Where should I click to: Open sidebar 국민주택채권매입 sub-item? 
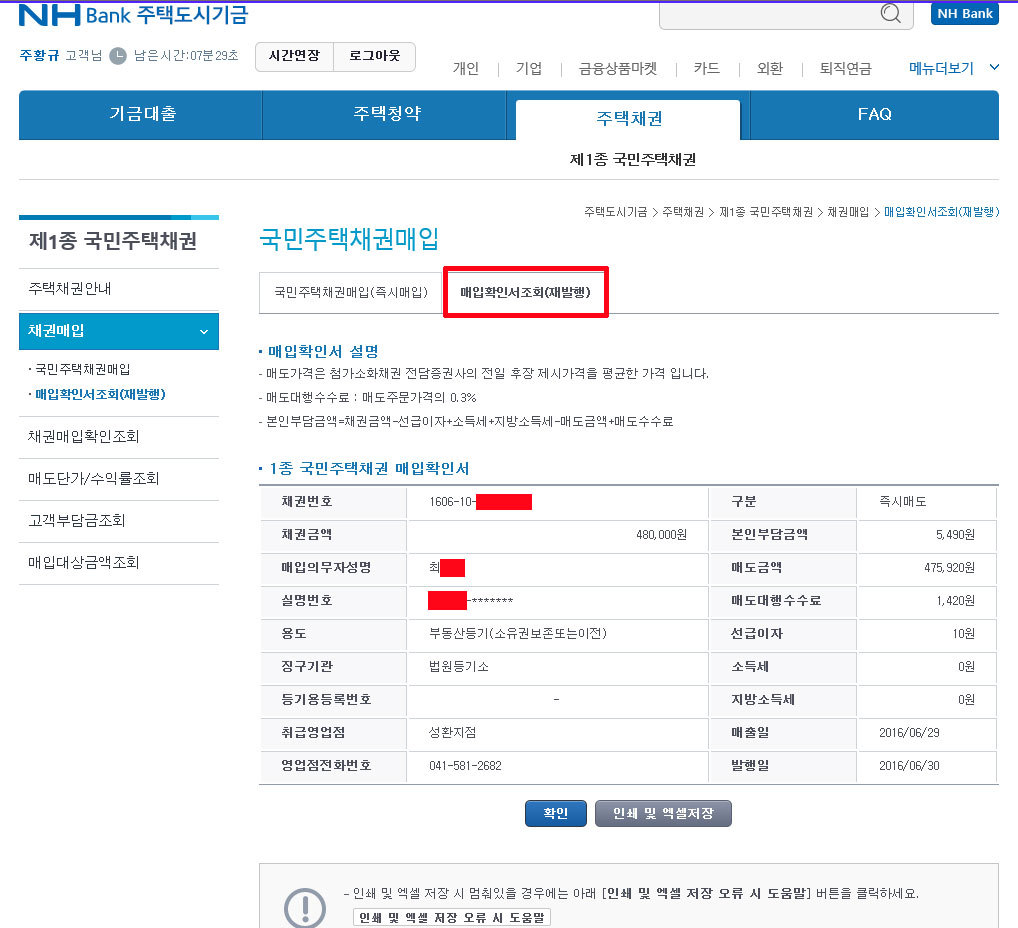click(82, 370)
